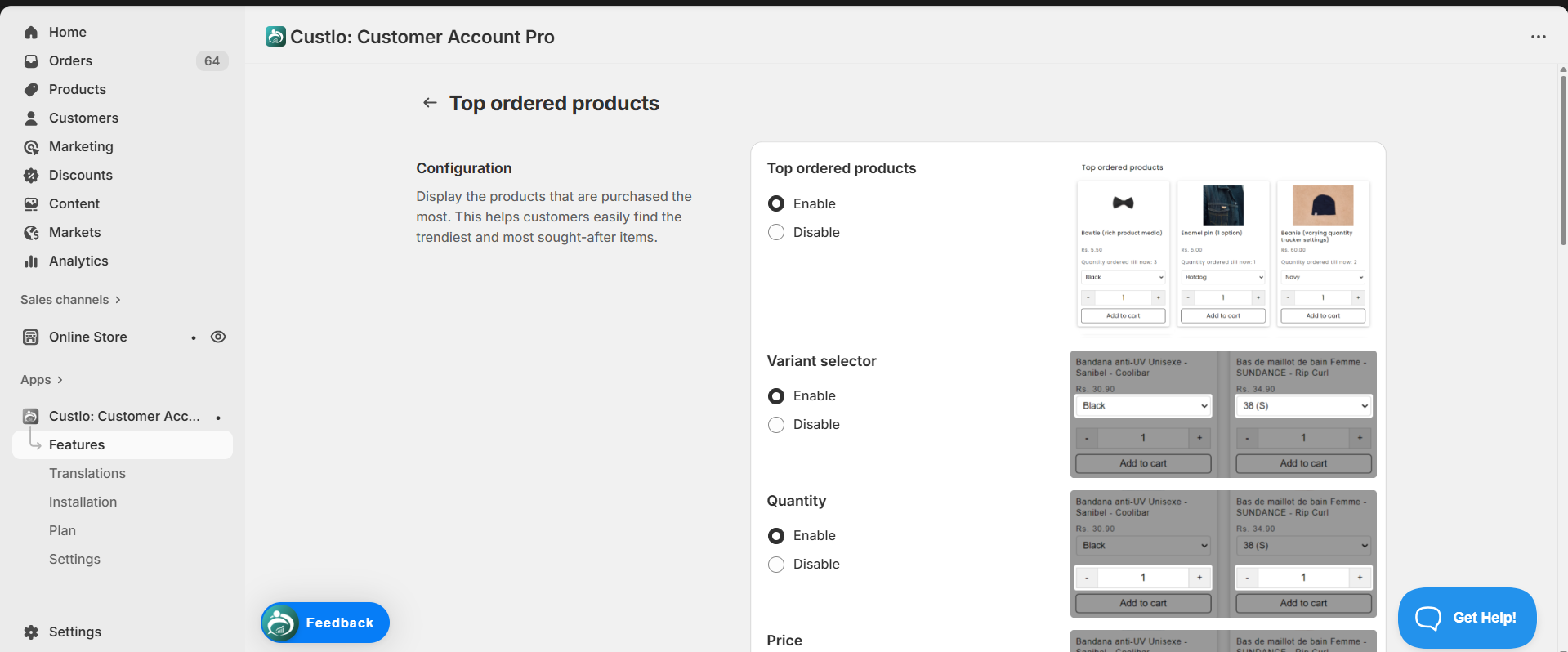Open Black dropdown in Quantity preview
The image size is (1568, 652).
1143,546
